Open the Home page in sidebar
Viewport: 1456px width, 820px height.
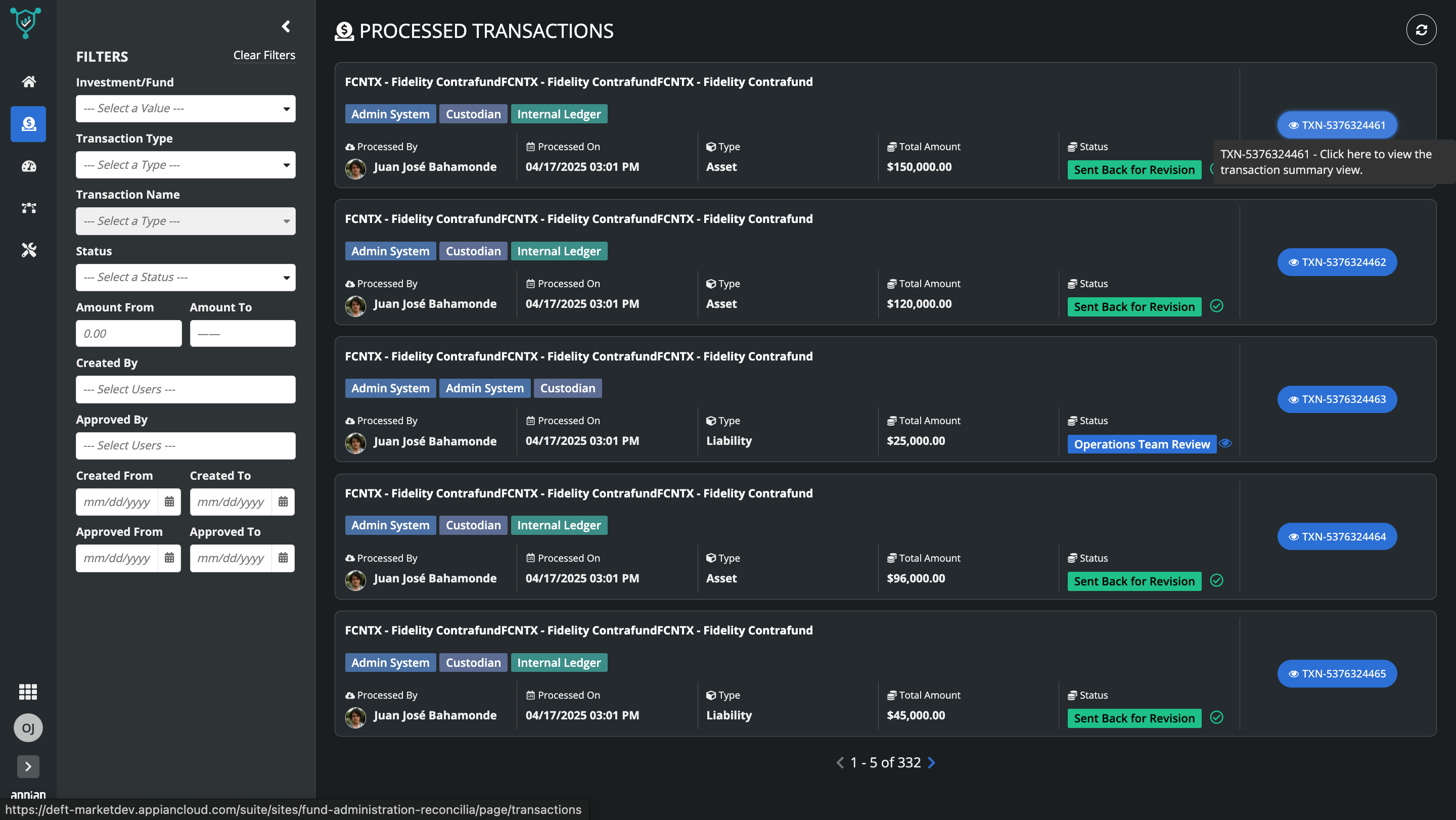click(x=28, y=82)
